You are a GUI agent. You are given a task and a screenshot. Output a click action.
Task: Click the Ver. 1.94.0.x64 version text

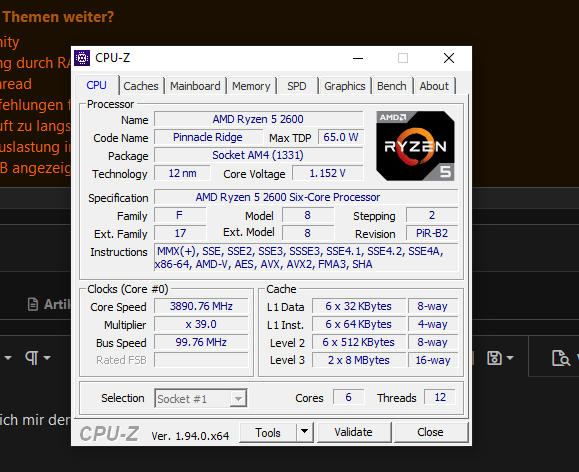[190, 436]
